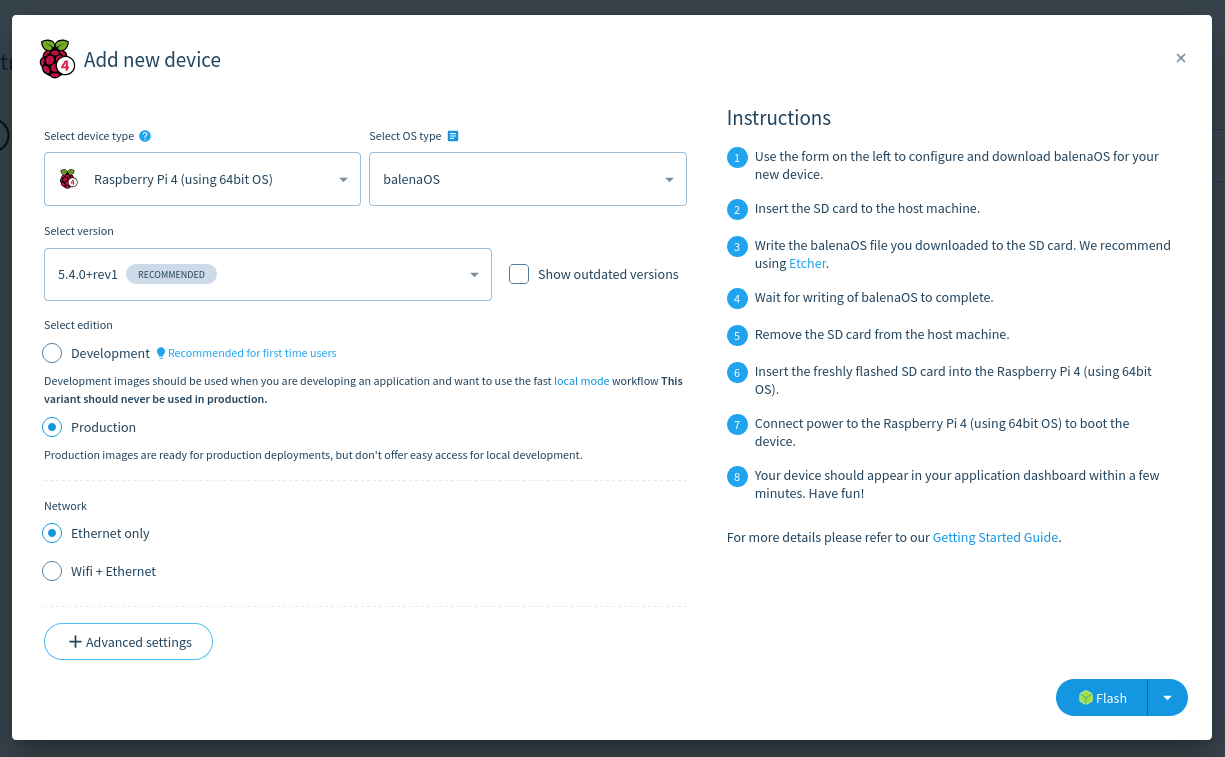Click the plus icon in Advanced settings
The image size is (1225, 757).
pyautogui.click(x=75, y=642)
